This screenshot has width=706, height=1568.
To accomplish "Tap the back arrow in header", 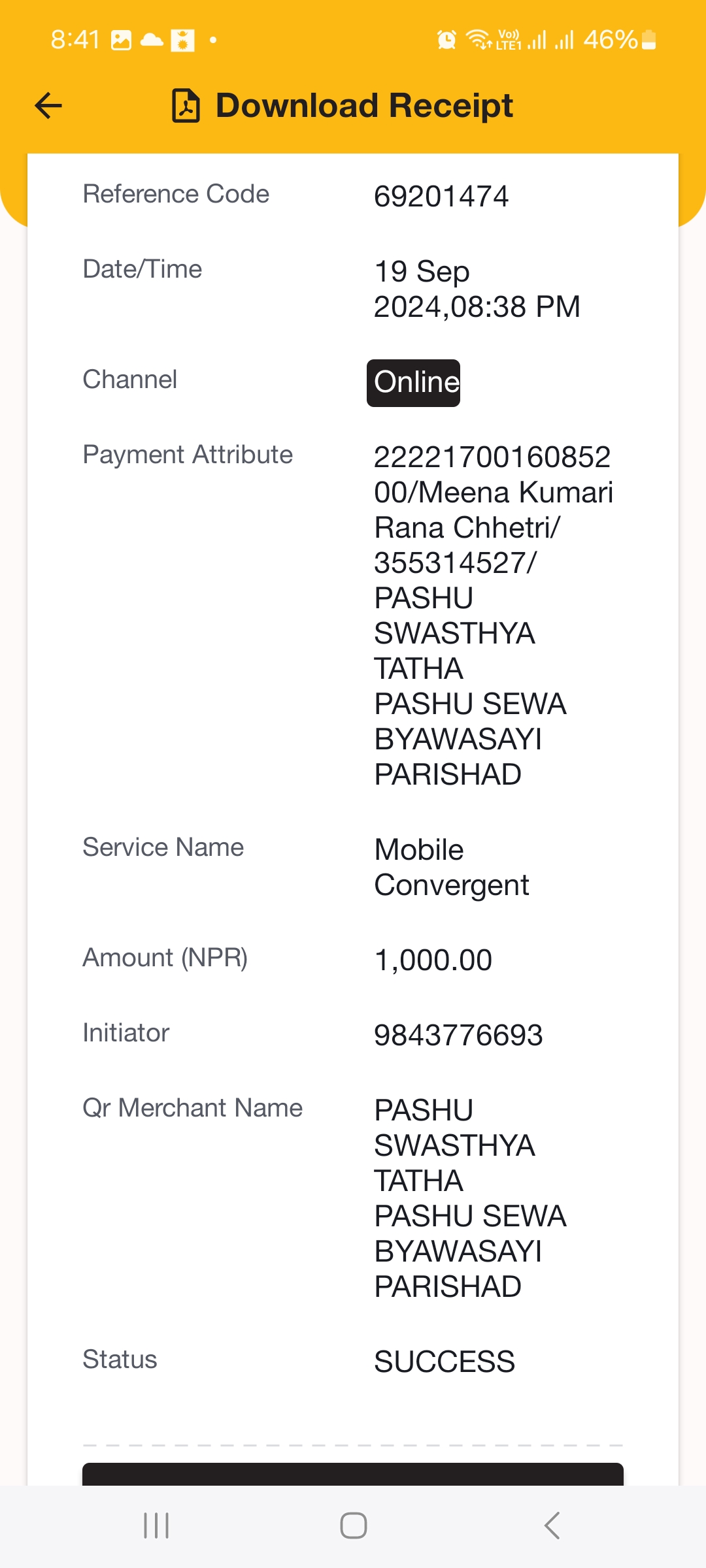I will [x=48, y=105].
